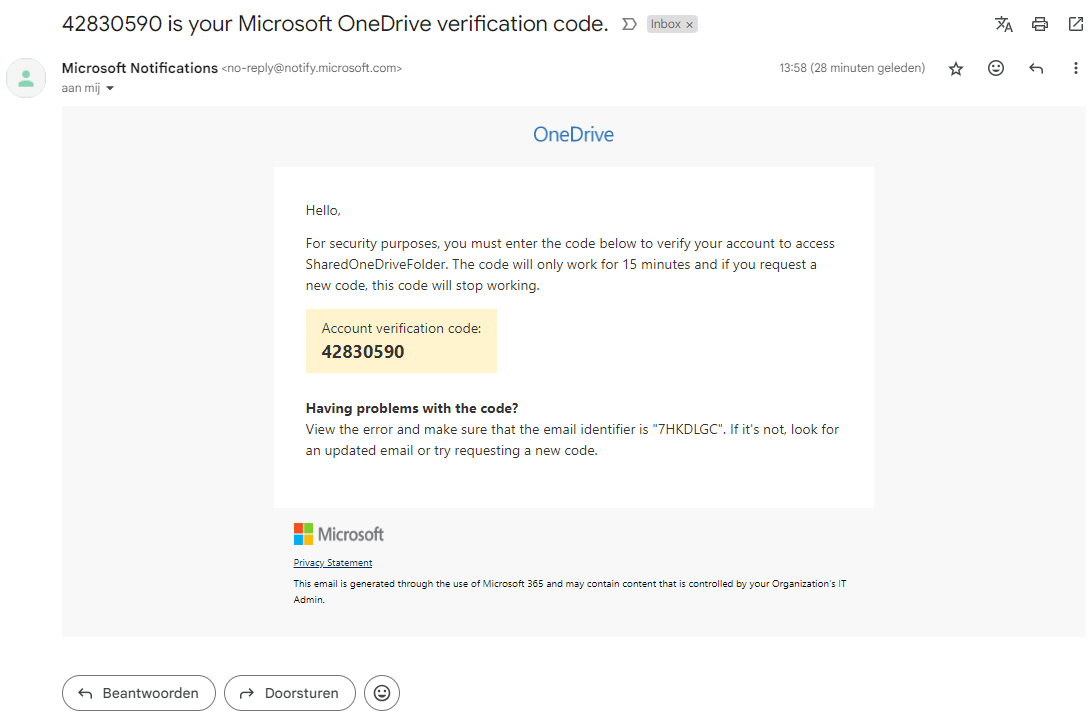This screenshot has width=1091, height=717.
Task: Print this email using printer icon
Action: (1040, 24)
